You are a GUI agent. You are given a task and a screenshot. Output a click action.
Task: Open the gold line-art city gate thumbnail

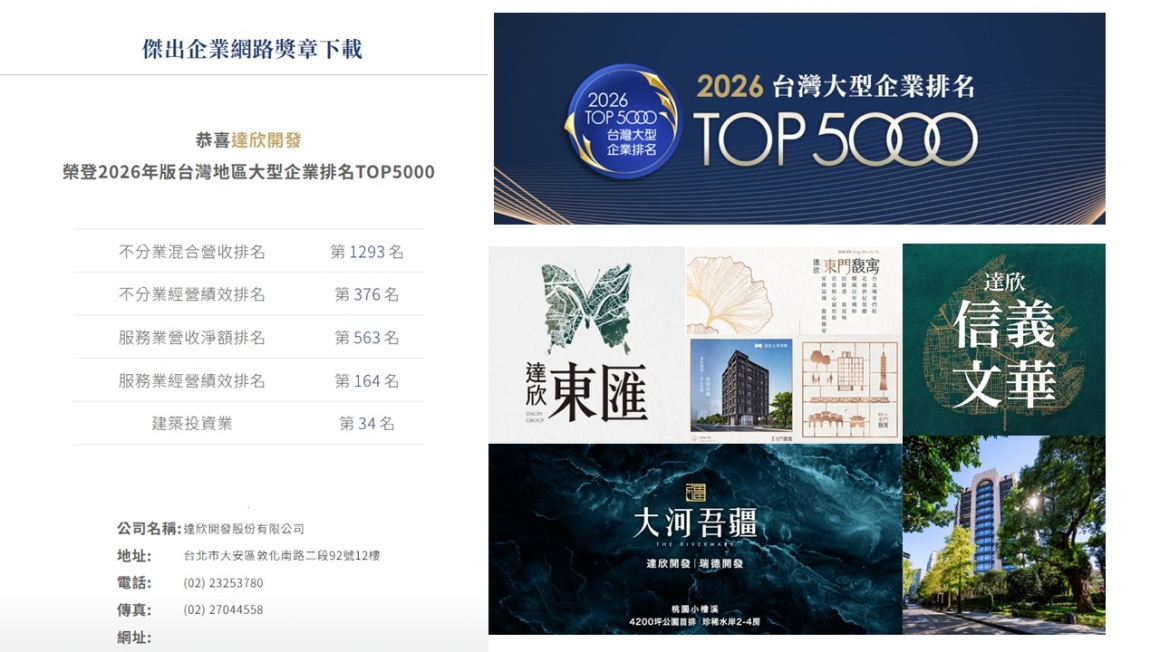tap(851, 388)
